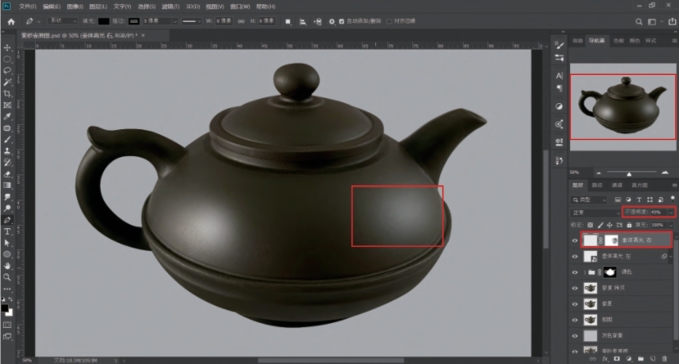Open path alignment options
The height and width of the screenshot is (364, 679).
pyautogui.click(x=303, y=21)
